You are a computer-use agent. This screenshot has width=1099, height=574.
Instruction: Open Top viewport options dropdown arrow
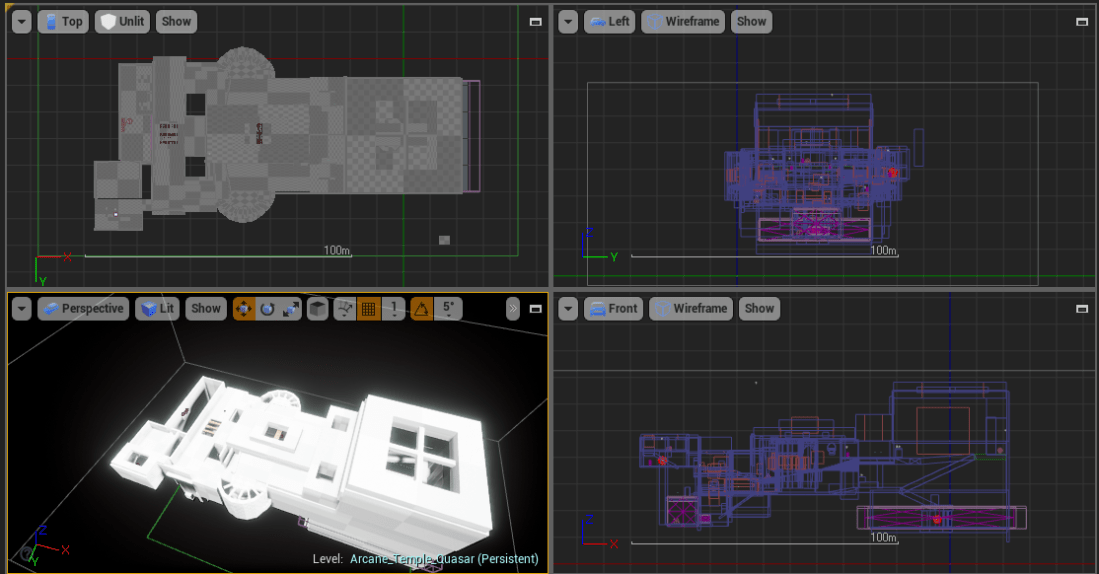pos(22,22)
